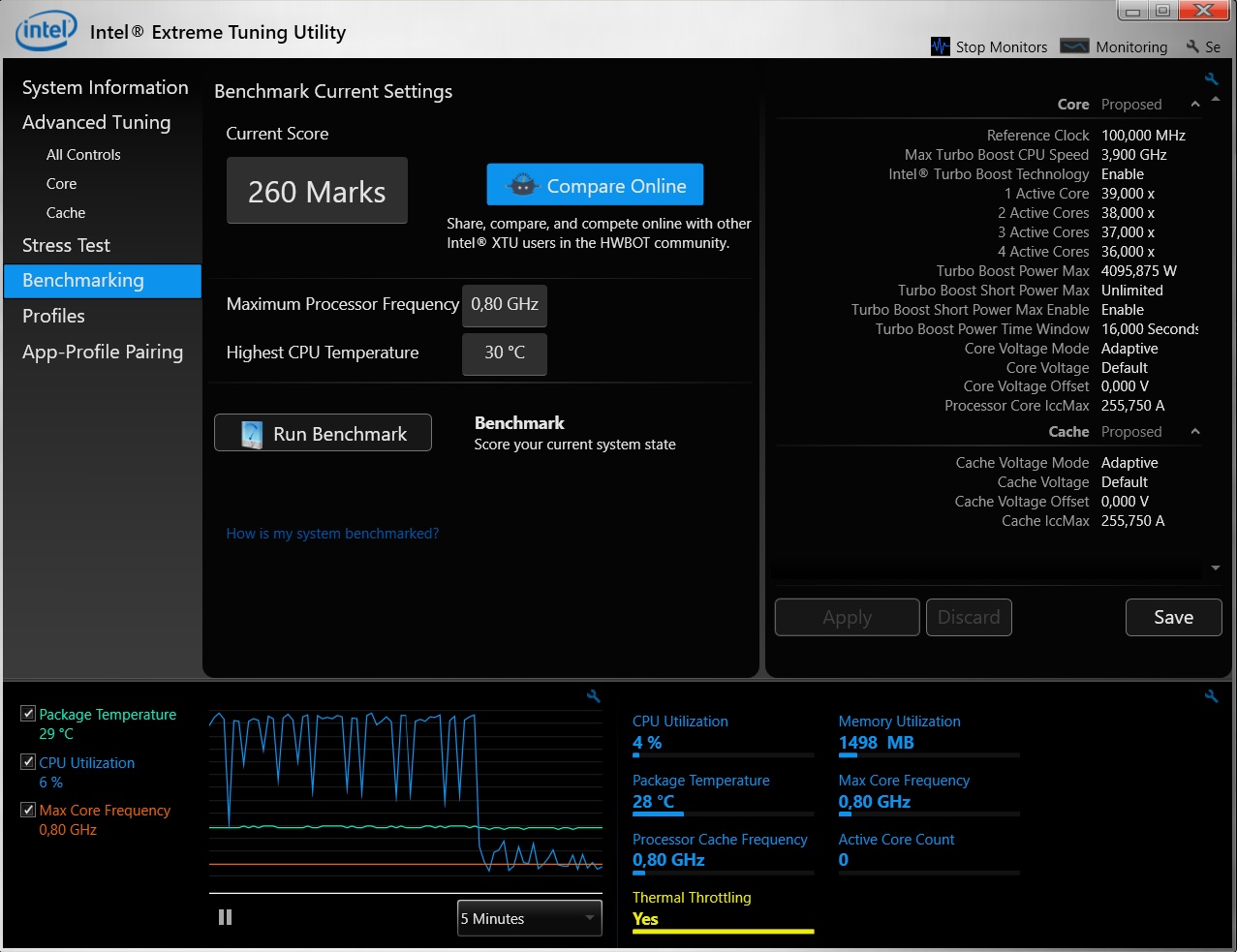The width and height of the screenshot is (1237, 952).
Task: Open the 5 Minutes time range dropdown
Action: pos(530,918)
